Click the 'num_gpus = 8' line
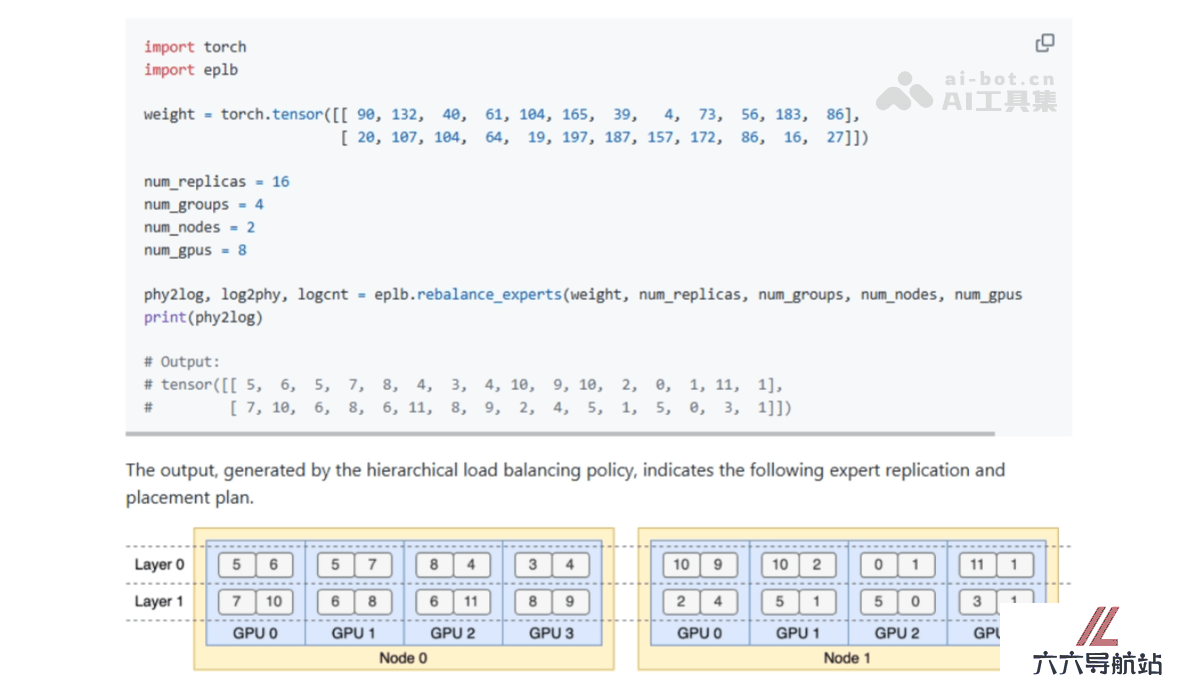This screenshot has width=1200, height=675. point(195,251)
